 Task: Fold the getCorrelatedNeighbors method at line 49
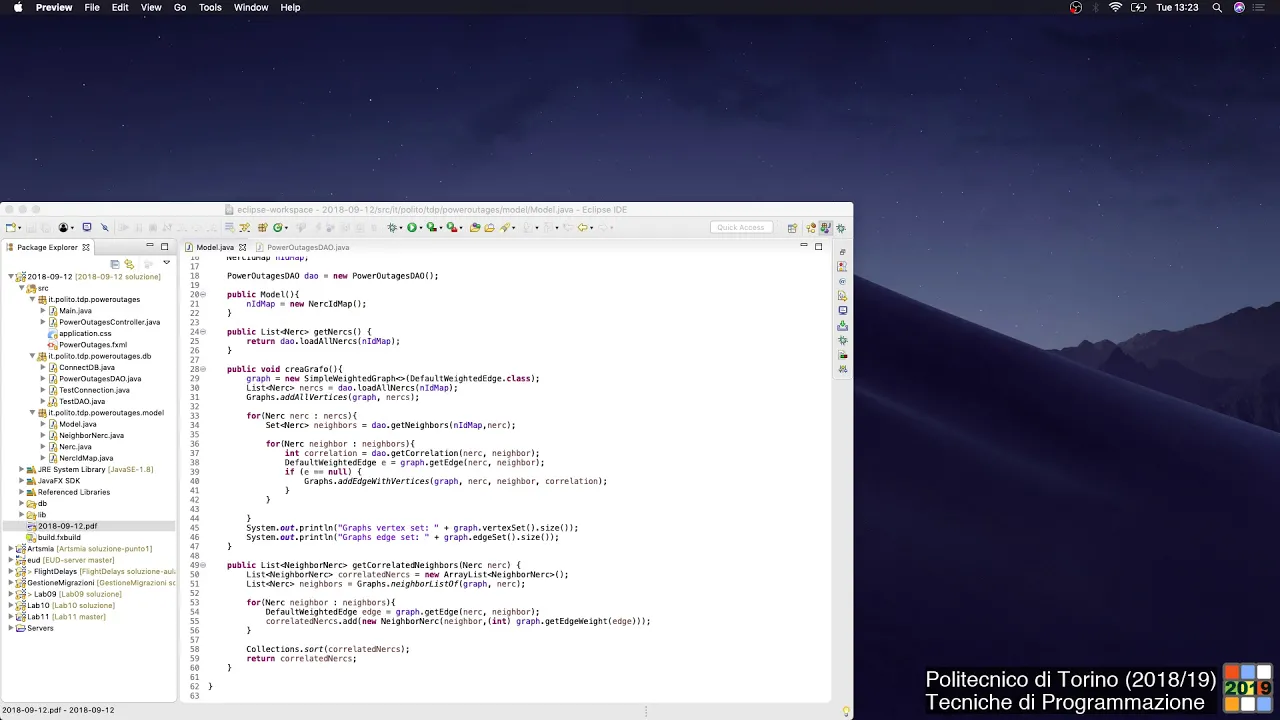203,565
